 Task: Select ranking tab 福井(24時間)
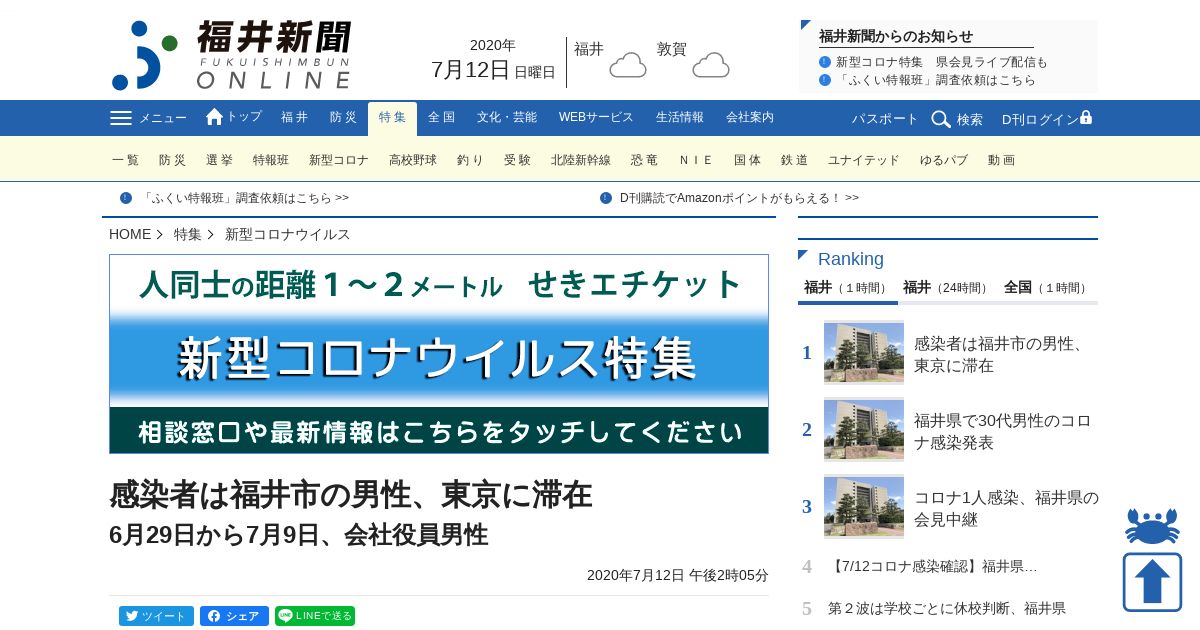(x=946, y=288)
